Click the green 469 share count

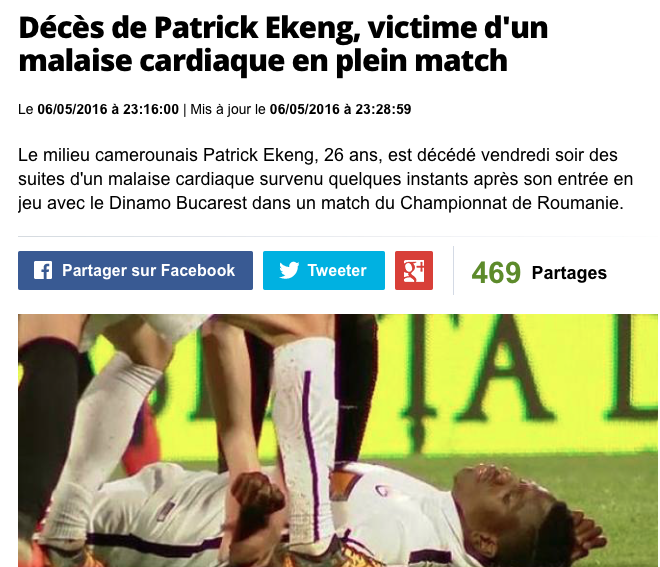pos(496,272)
